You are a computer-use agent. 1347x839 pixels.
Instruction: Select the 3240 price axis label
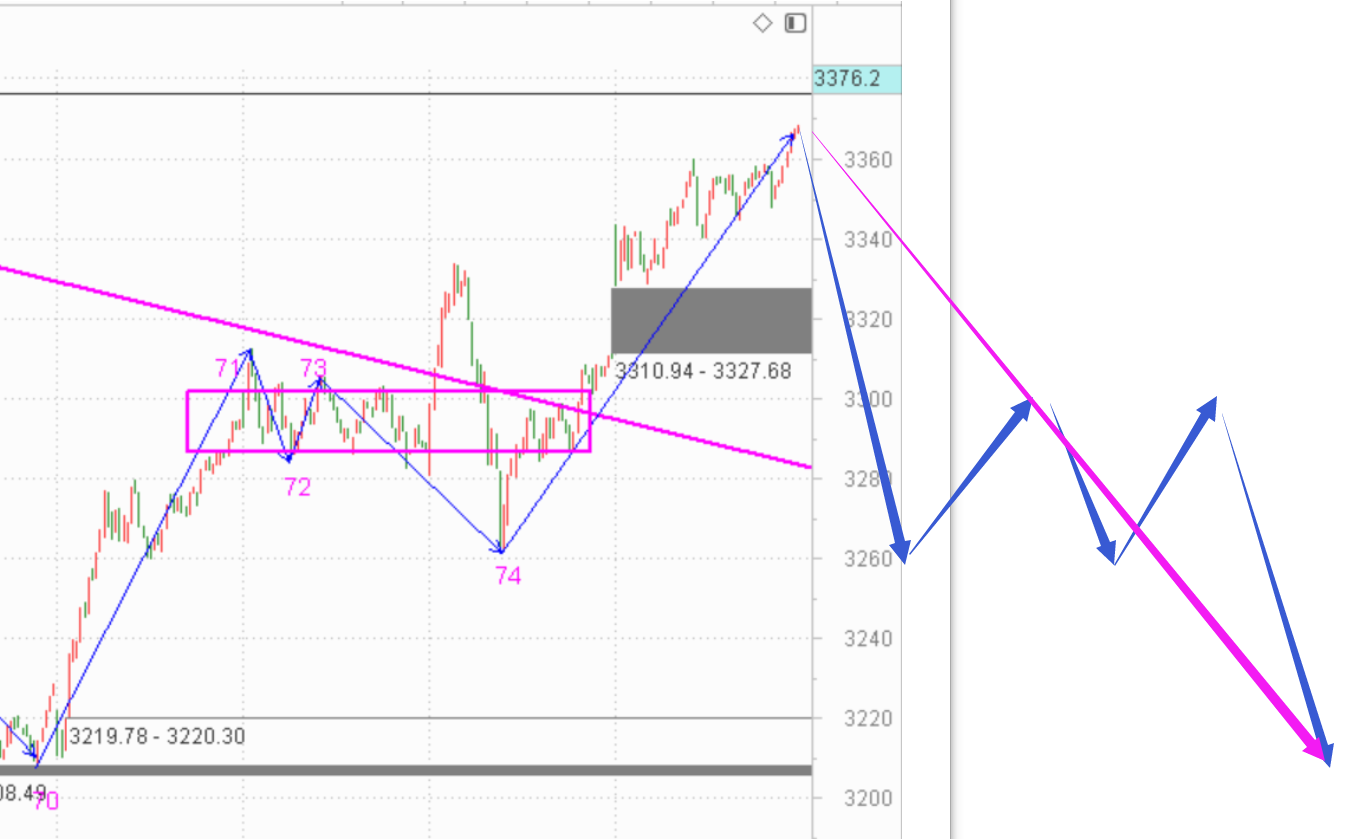(868, 639)
